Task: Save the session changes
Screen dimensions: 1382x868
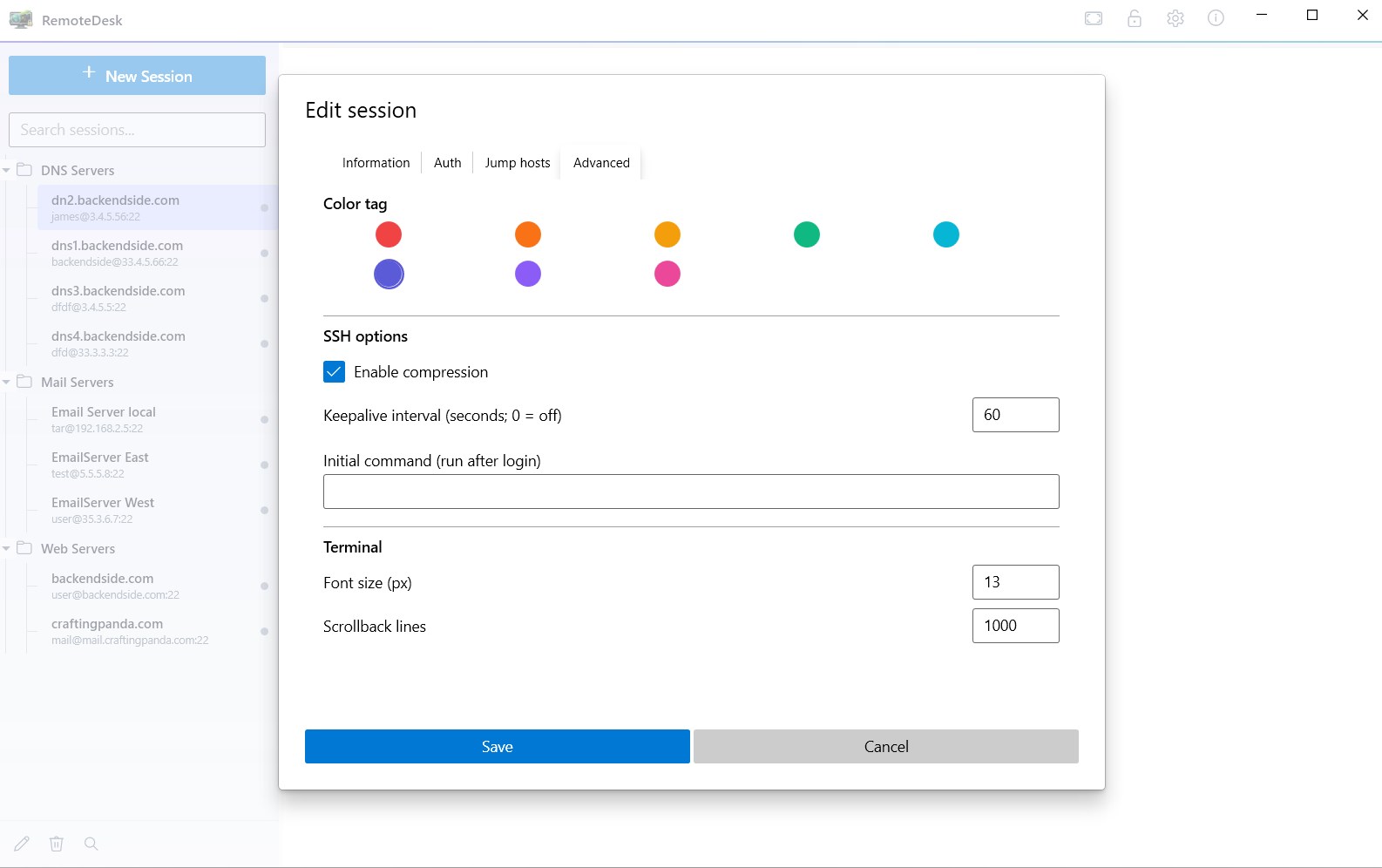Action: point(498,747)
